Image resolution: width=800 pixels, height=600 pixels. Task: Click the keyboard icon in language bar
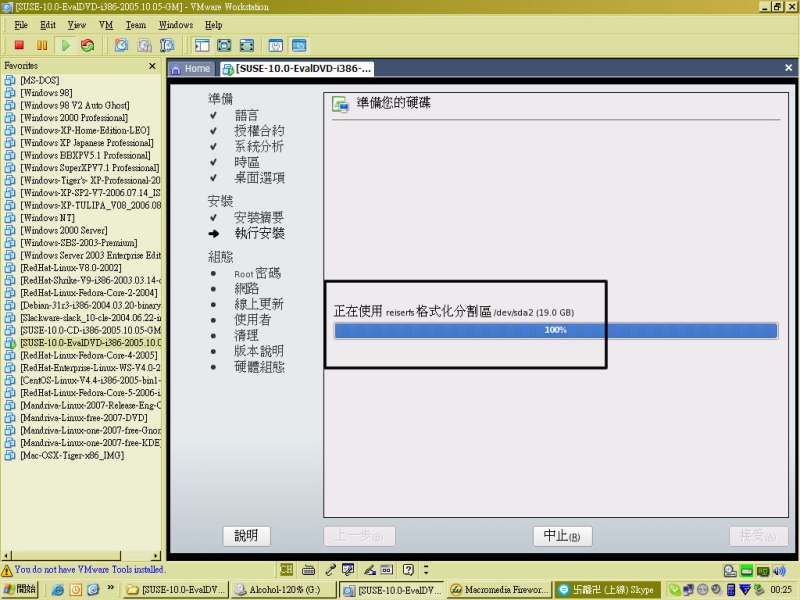click(x=308, y=569)
